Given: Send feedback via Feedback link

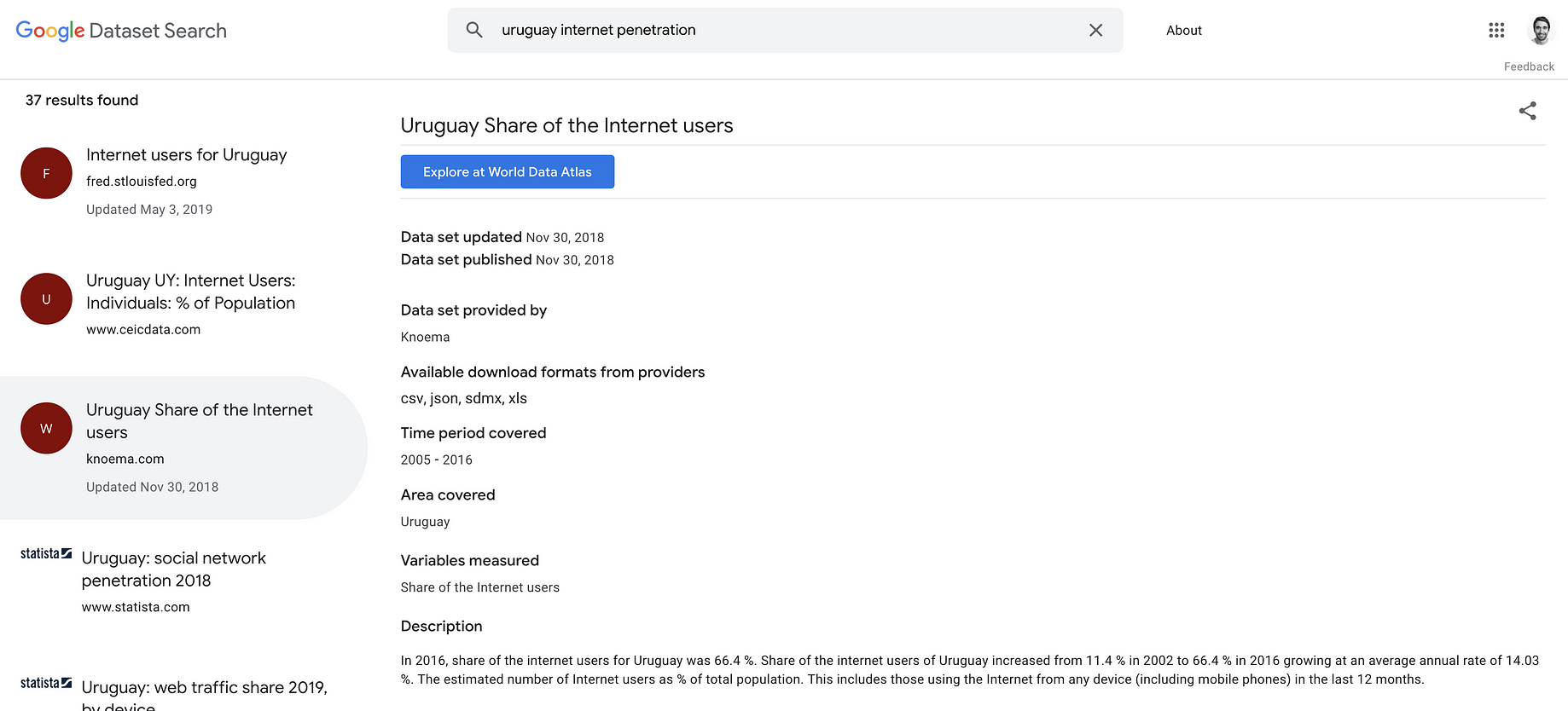Looking at the screenshot, I should coord(1529,66).
